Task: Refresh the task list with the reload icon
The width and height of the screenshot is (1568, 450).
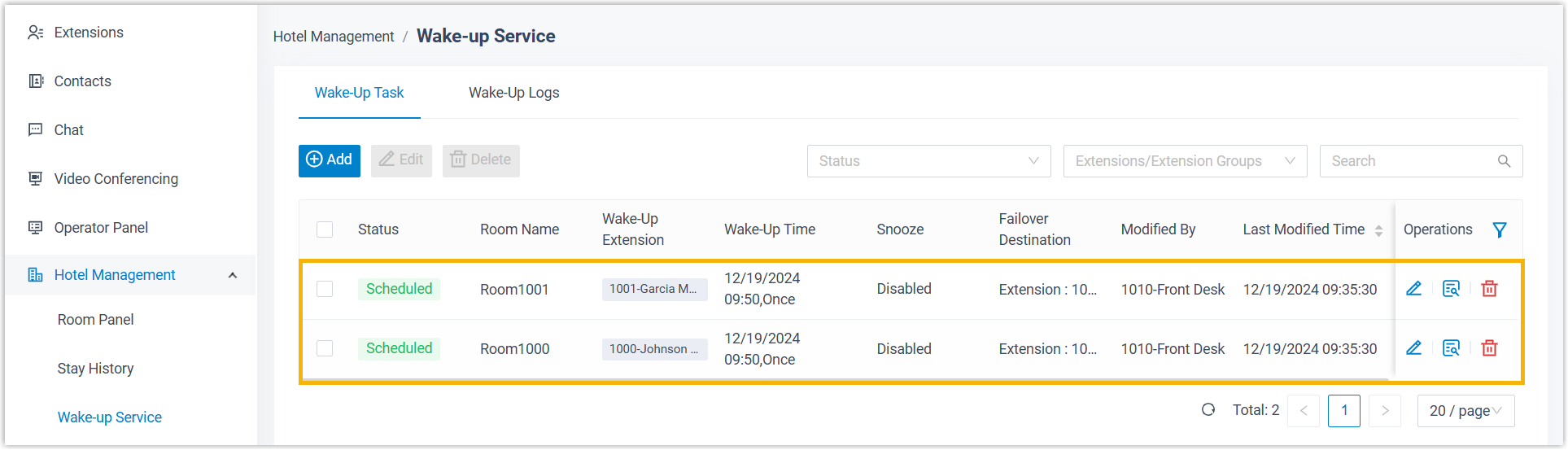Action: pos(1208,410)
